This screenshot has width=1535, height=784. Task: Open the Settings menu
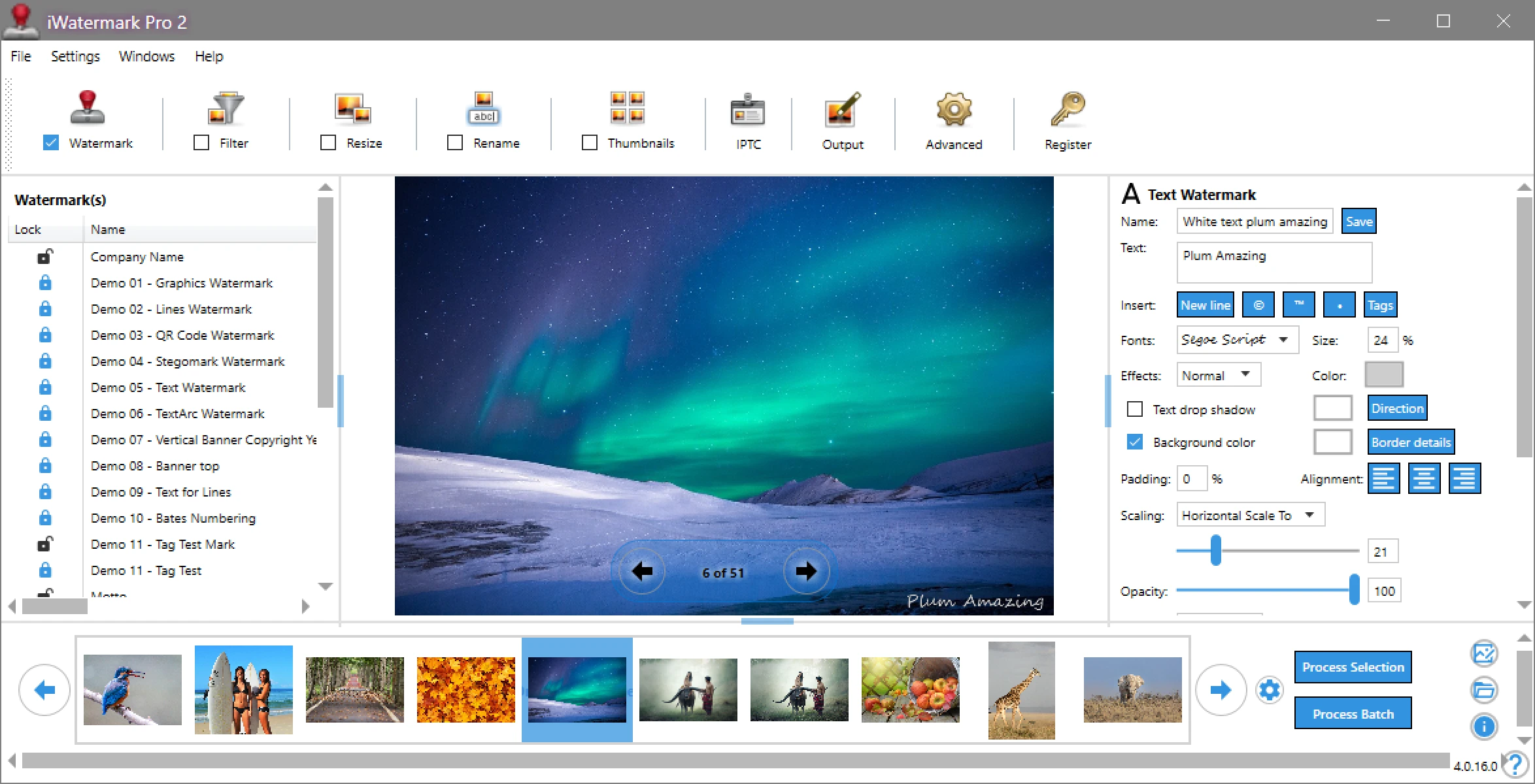75,56
